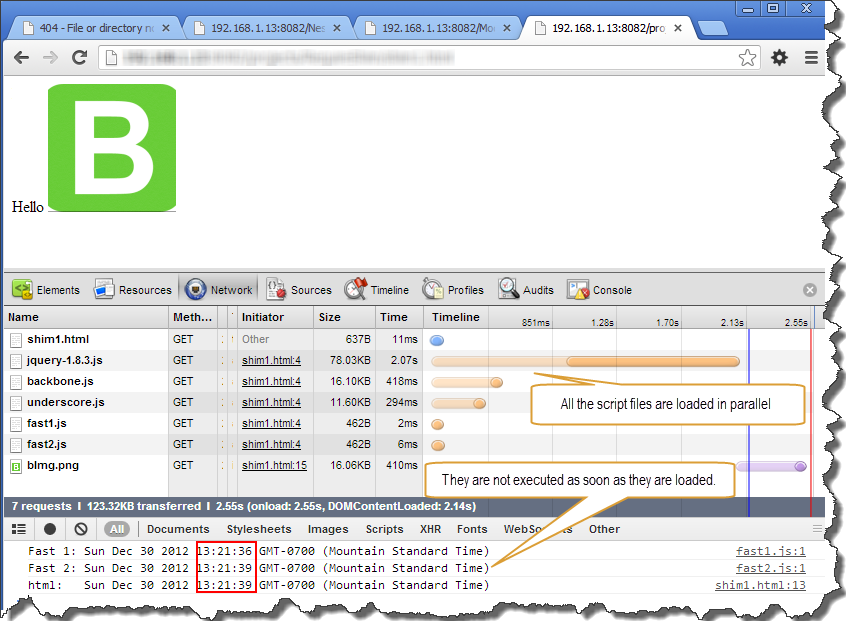Open shim1.html:15 initiator link for bImg.png
The width and height of the screenshot is (846, 621).
point(274,466)
